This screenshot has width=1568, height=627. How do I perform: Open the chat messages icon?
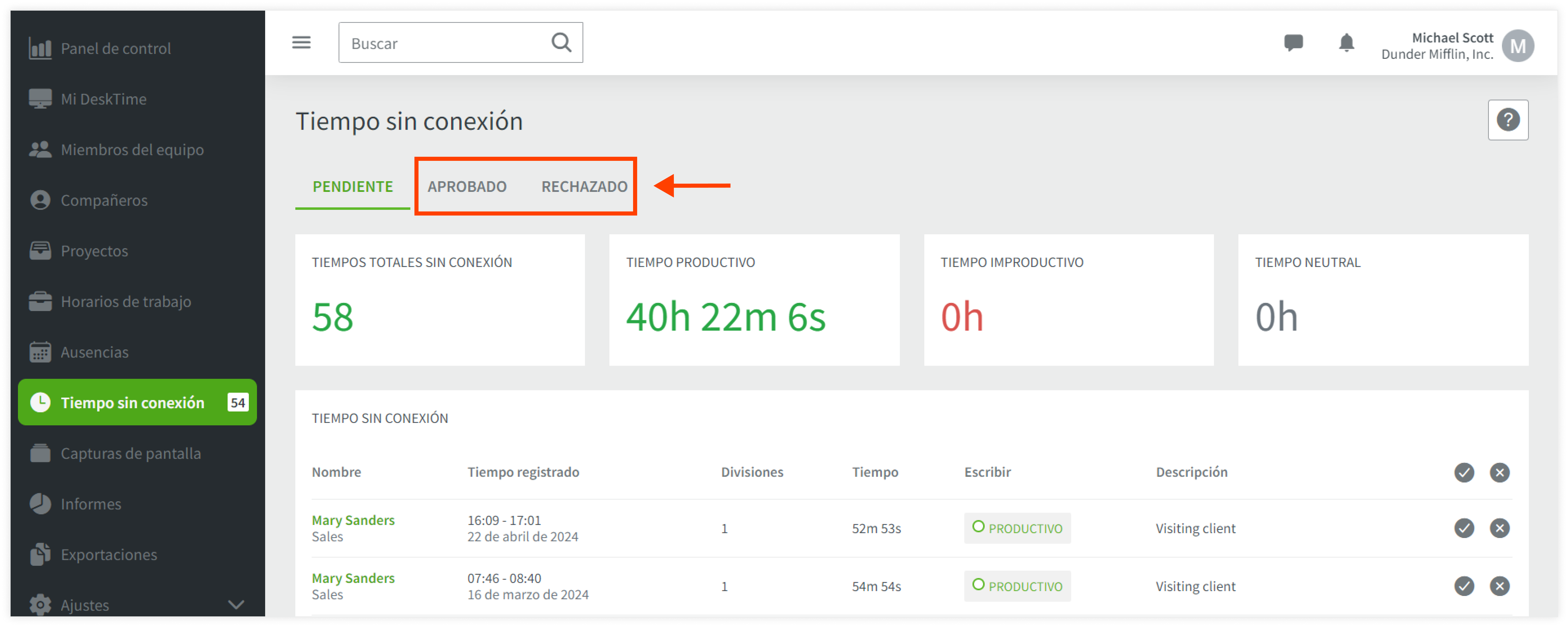coord(1294,43)
